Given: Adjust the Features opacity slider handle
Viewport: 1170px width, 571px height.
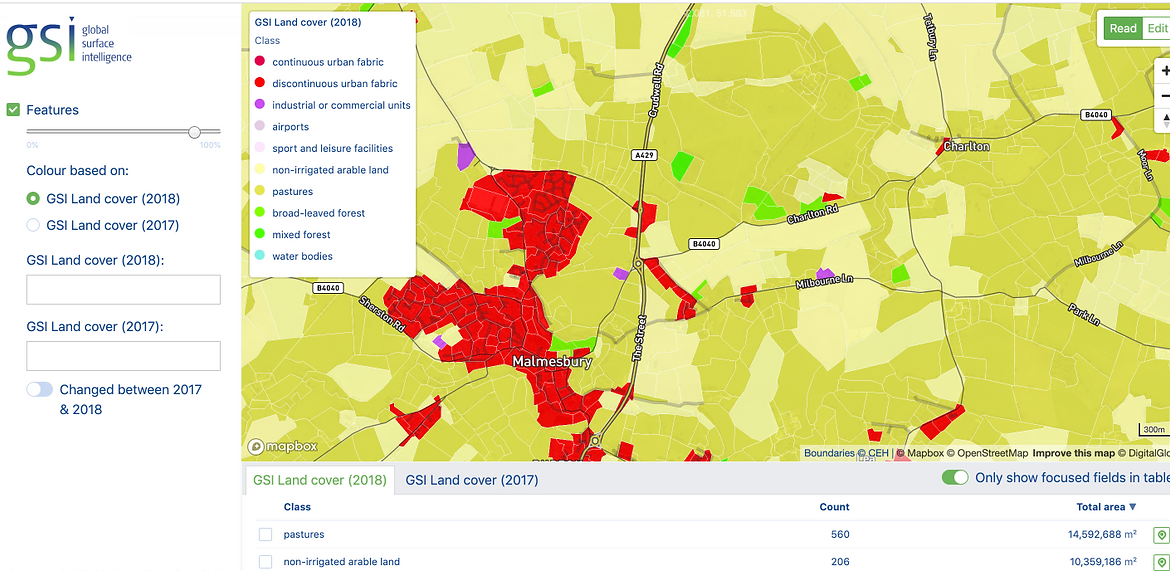Looking at the screenshot, I should point(195,132).
